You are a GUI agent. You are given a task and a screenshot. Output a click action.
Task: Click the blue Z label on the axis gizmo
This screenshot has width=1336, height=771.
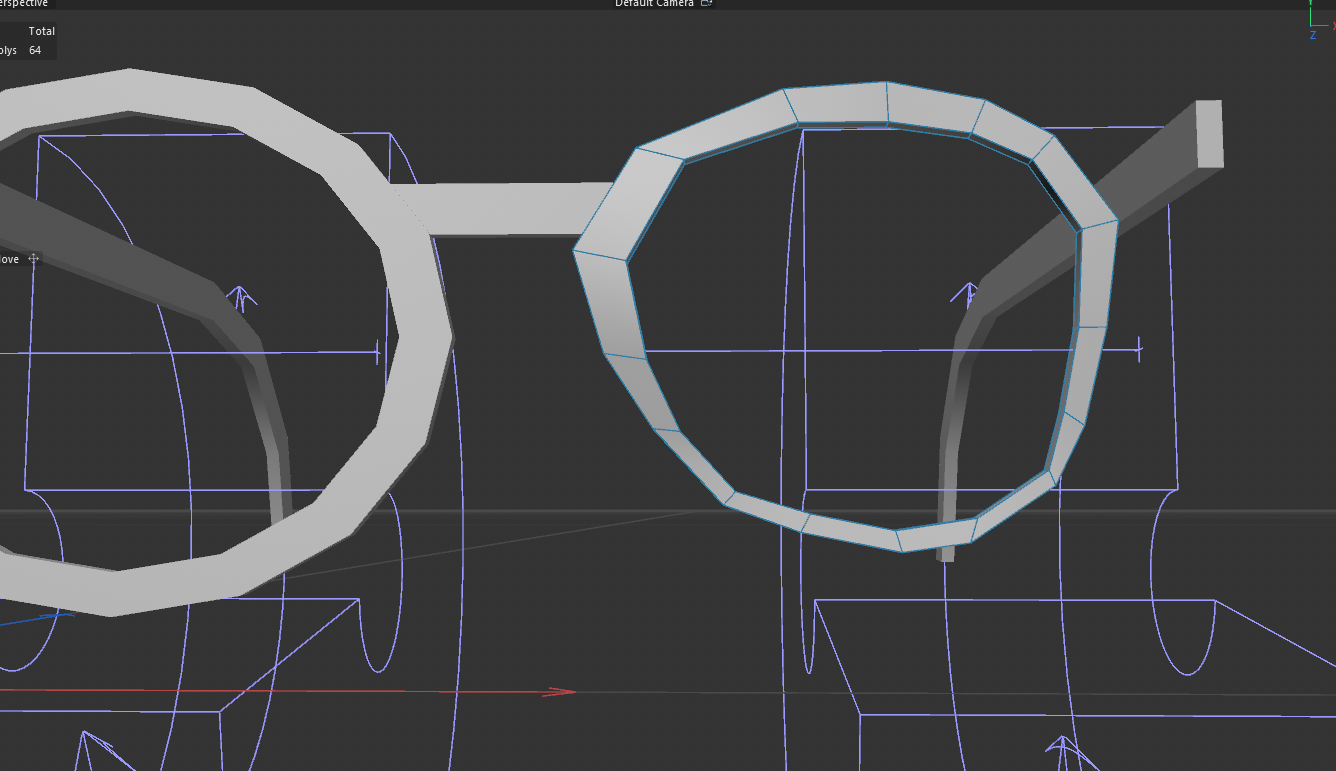pos(1313,35)
